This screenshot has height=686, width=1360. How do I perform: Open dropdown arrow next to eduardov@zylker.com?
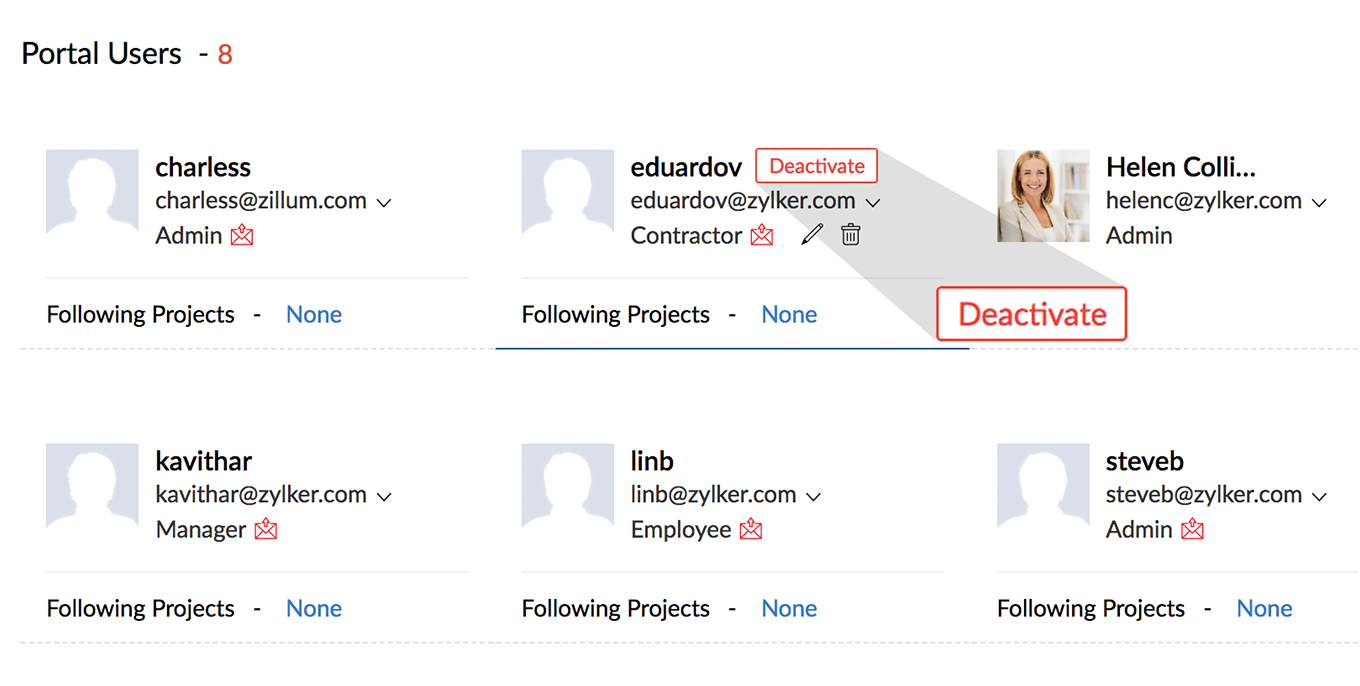coord(872,203)
